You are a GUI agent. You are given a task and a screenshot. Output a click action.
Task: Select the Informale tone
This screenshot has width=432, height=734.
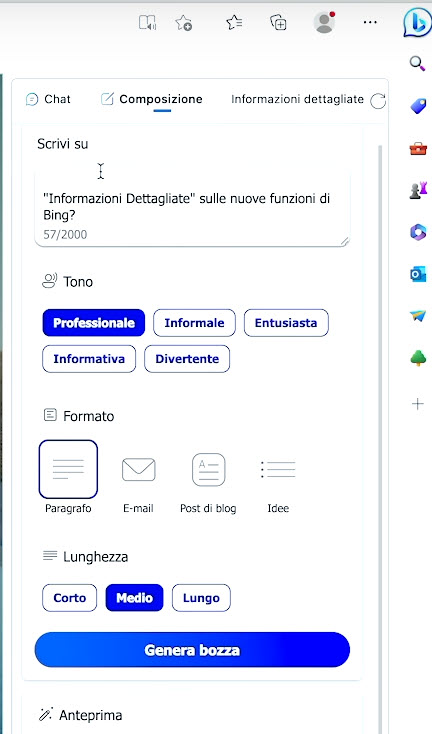(x=194, y=323)
